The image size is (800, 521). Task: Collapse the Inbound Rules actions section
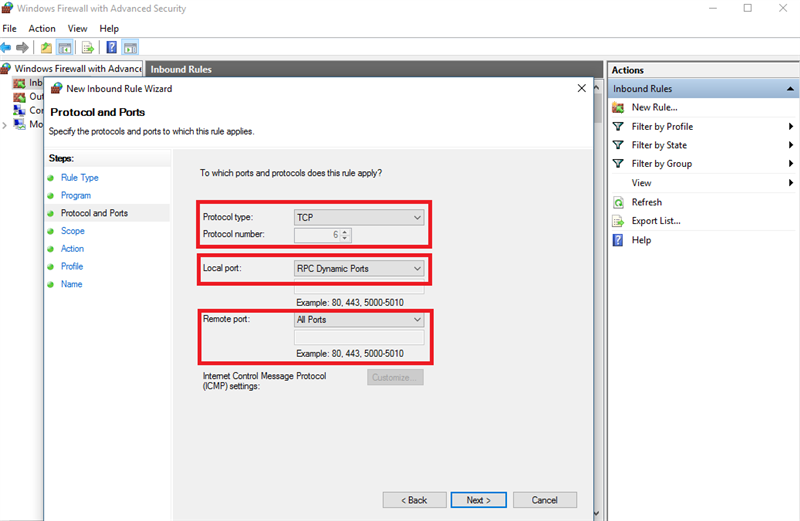[x=790, y=89]
